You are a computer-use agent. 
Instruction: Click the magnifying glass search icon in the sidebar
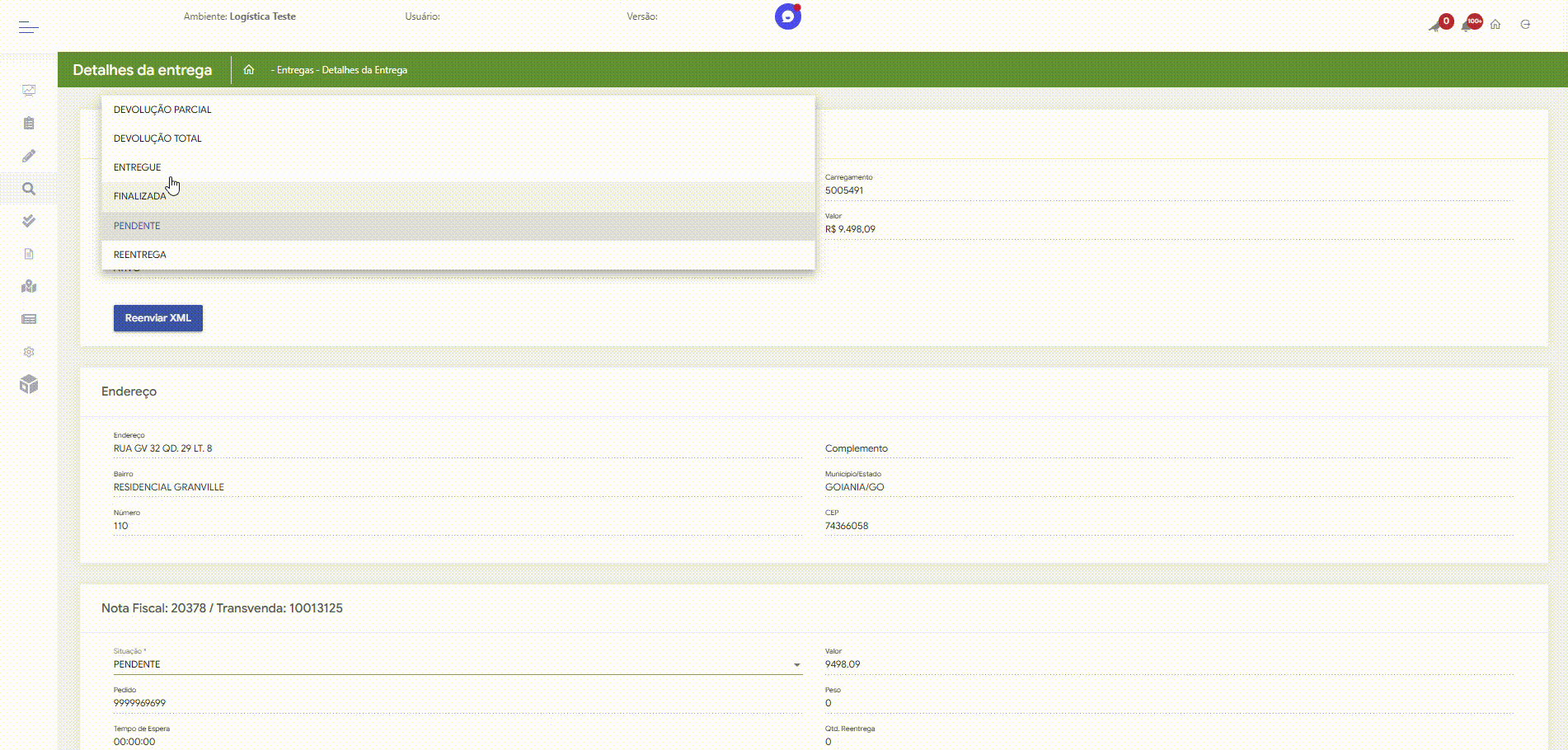pyautogui.click(x=29, y=189)
